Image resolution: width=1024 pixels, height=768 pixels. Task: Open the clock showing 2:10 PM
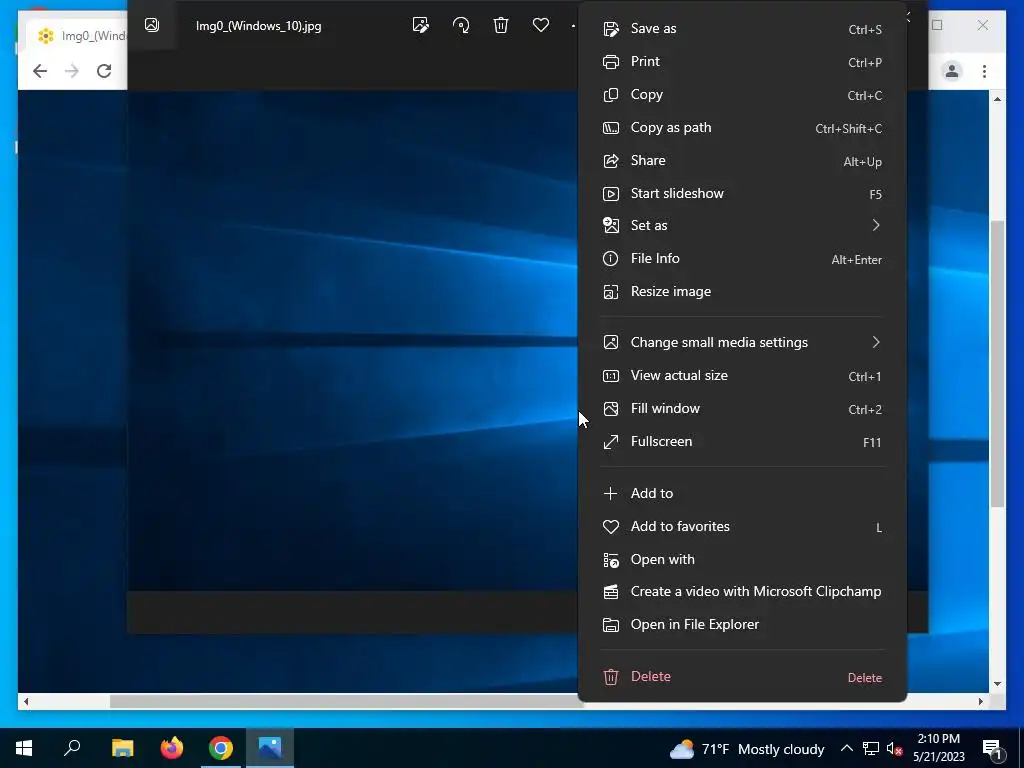pyautogui.click(x=938, y=748)
